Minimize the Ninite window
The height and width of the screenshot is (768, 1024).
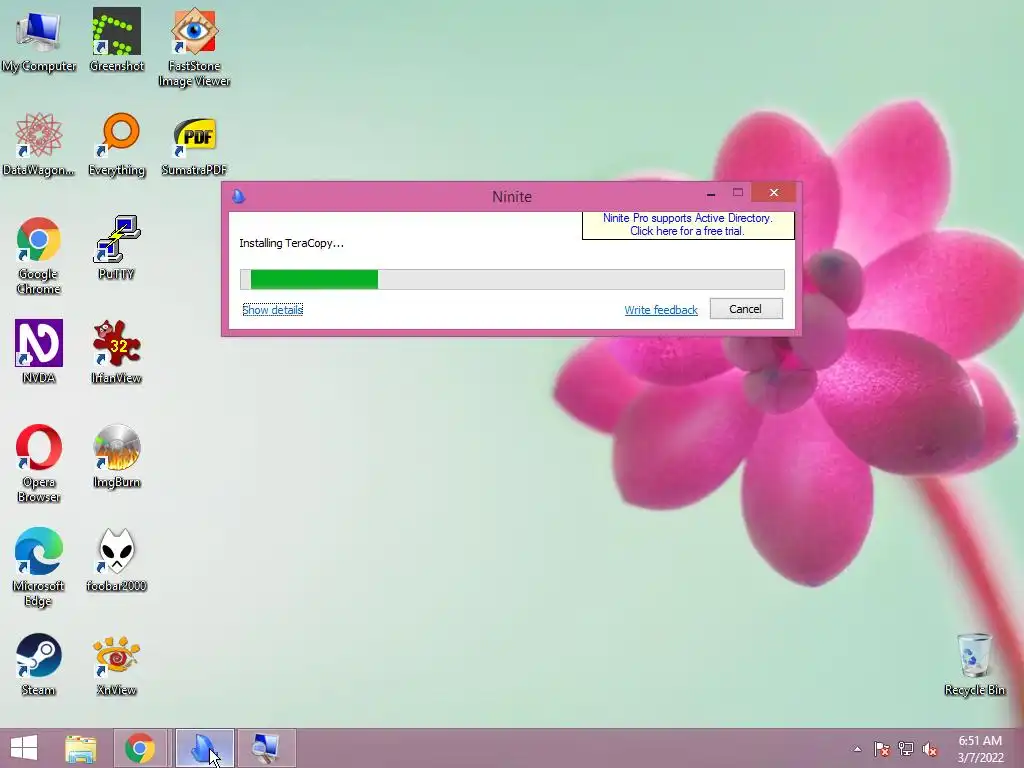click(711, 193)
